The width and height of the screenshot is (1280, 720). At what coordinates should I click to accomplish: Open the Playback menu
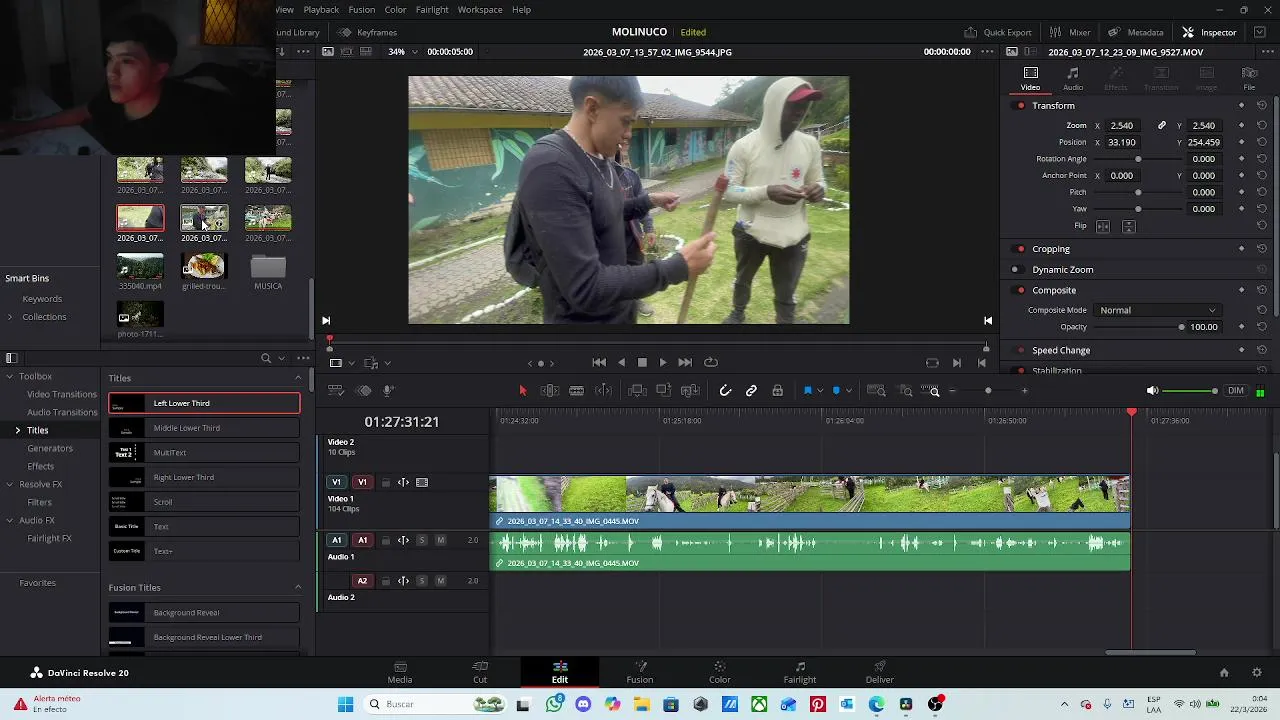click(321, 10)
